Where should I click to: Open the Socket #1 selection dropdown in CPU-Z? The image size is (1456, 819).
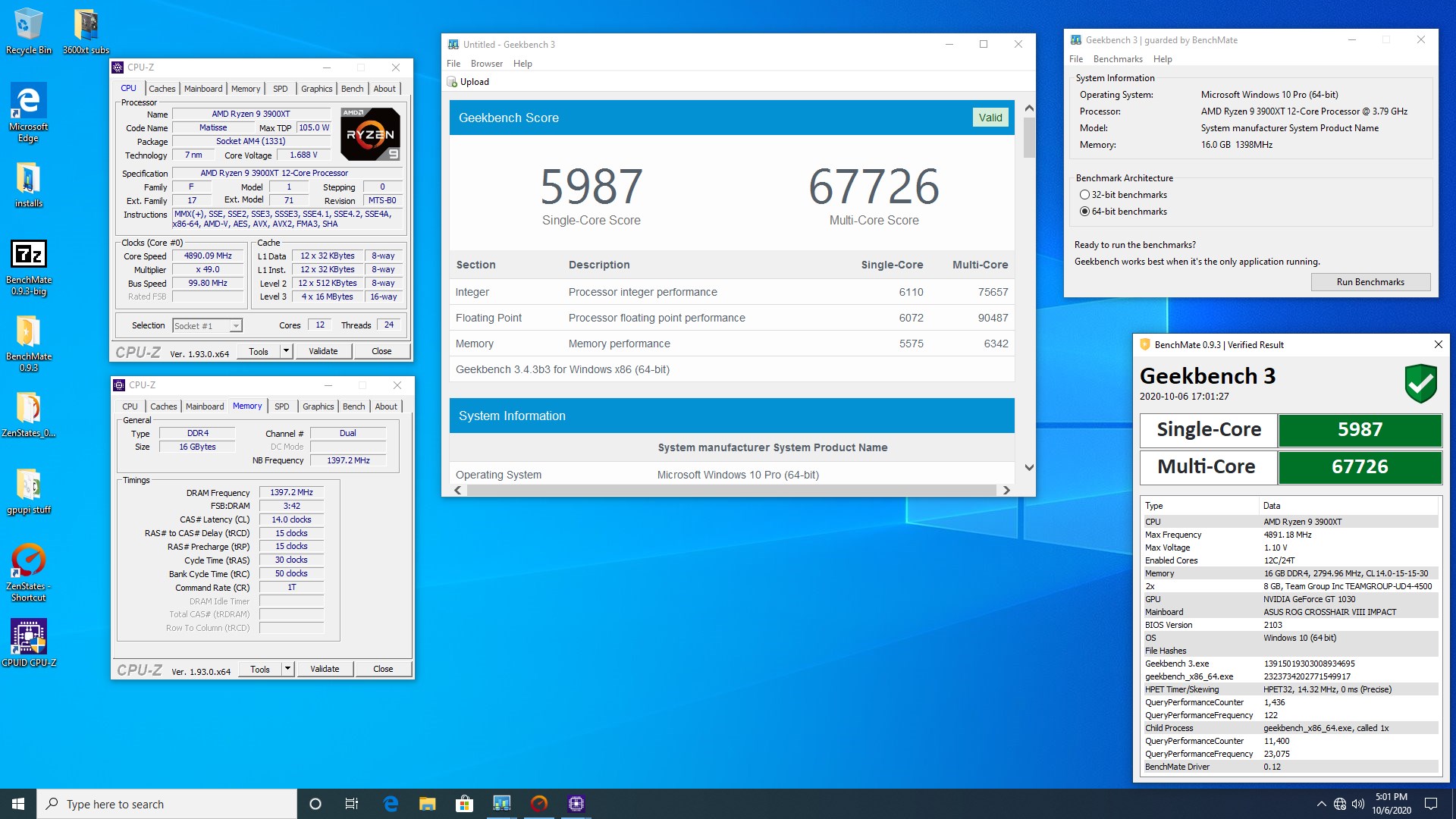[x=236, y=326]
